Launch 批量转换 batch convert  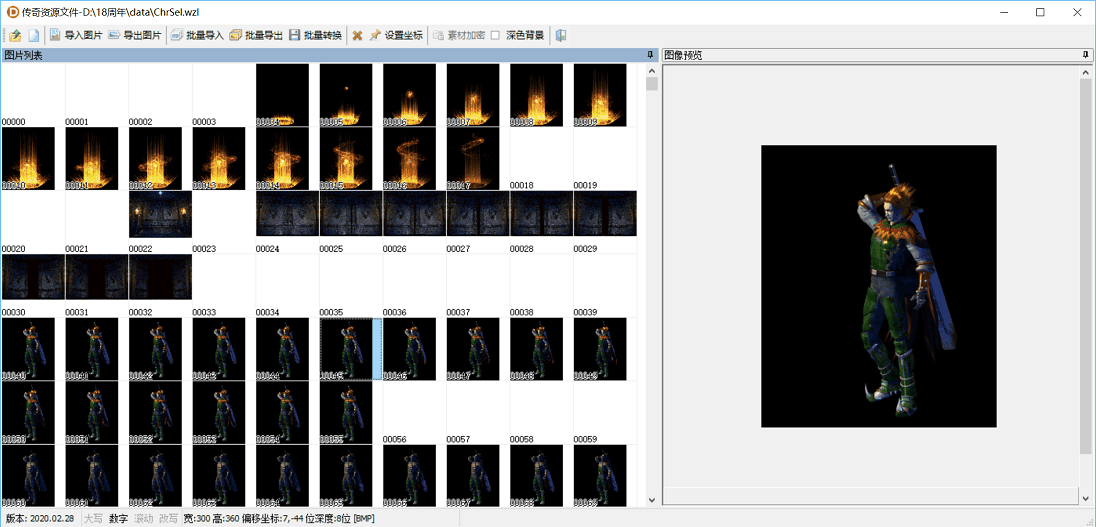coord(315,35)
